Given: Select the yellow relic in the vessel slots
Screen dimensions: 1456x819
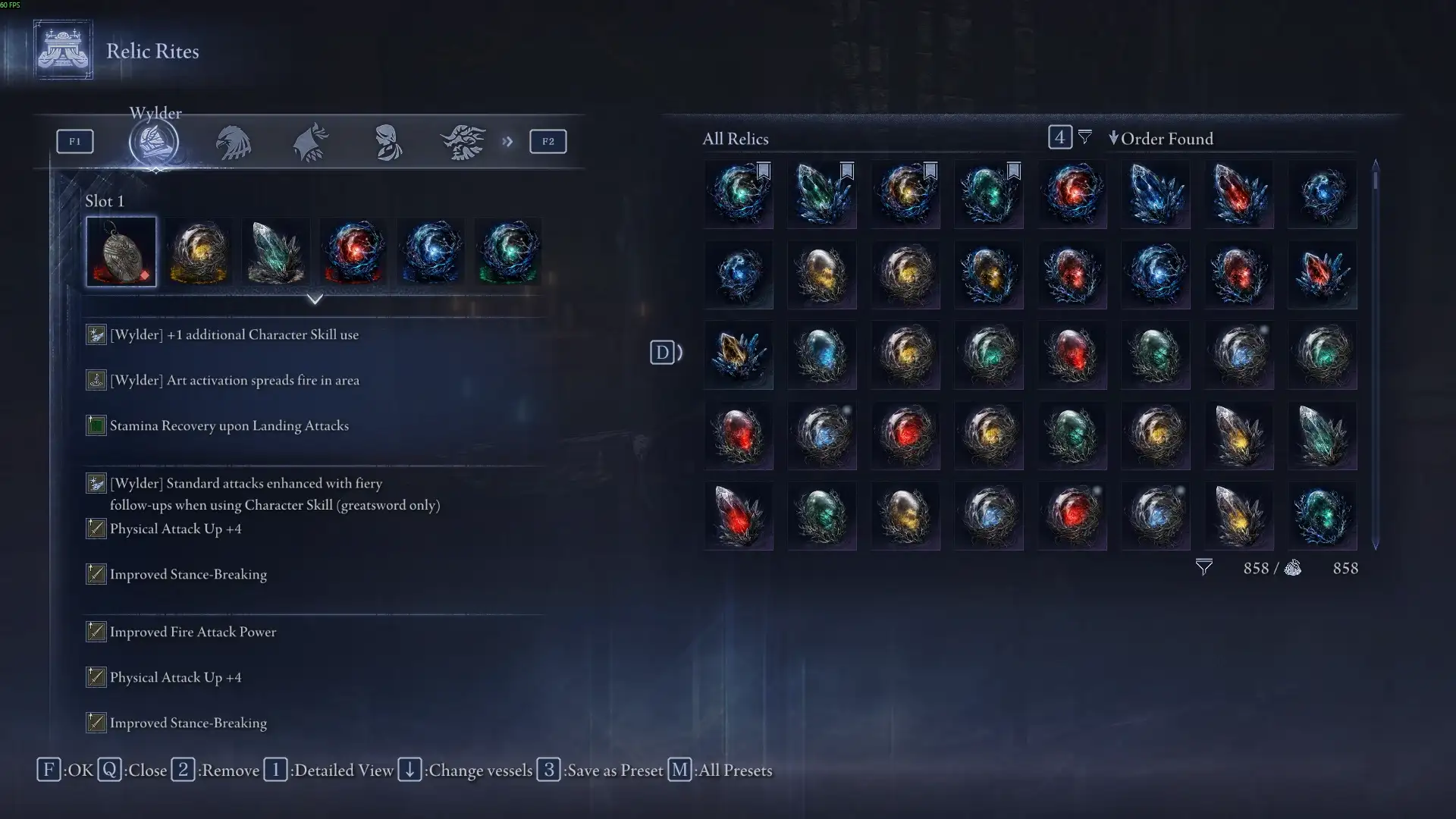Looking at the screenshot, I should [x=199, y=252].
